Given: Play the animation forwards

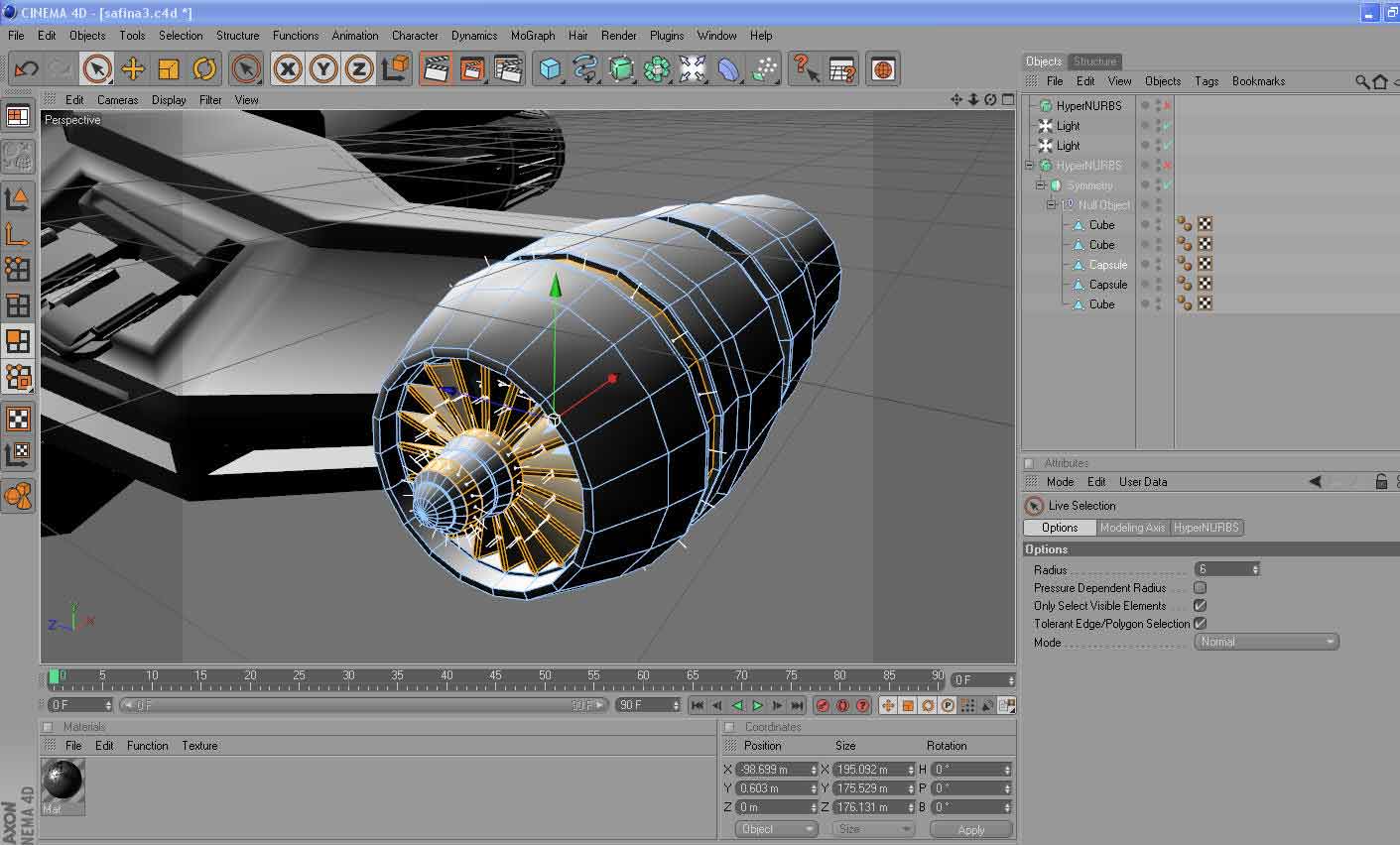Looking at the screenshot, I should [x=757, y=705].
